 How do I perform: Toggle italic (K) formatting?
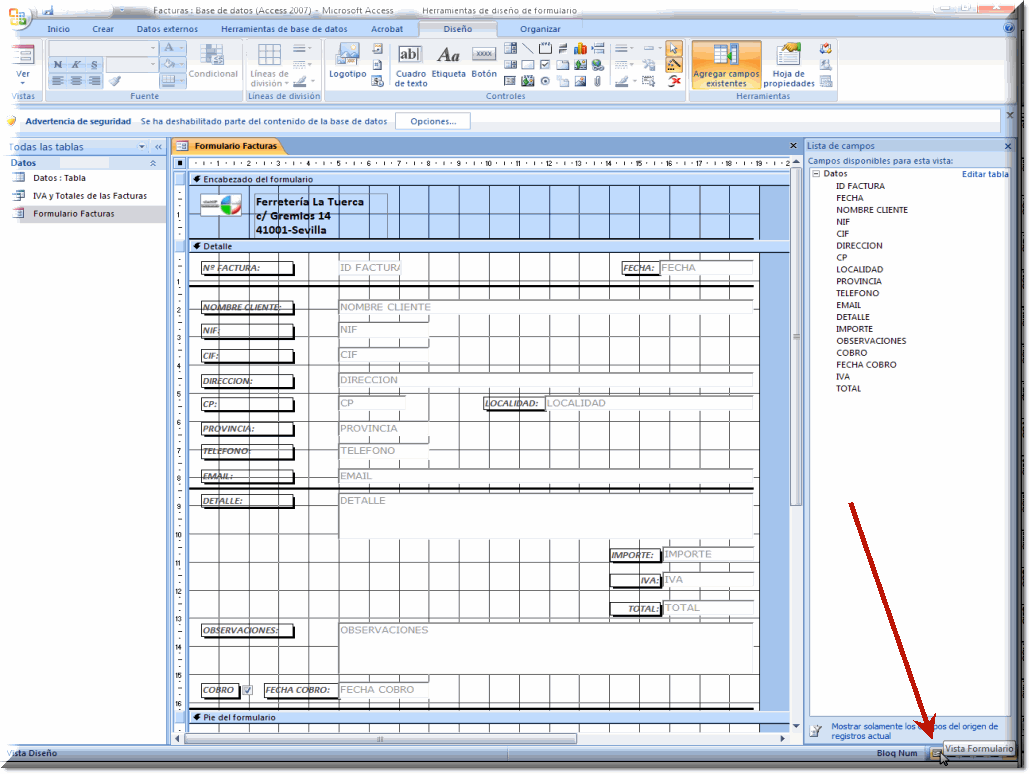point(76,65)
